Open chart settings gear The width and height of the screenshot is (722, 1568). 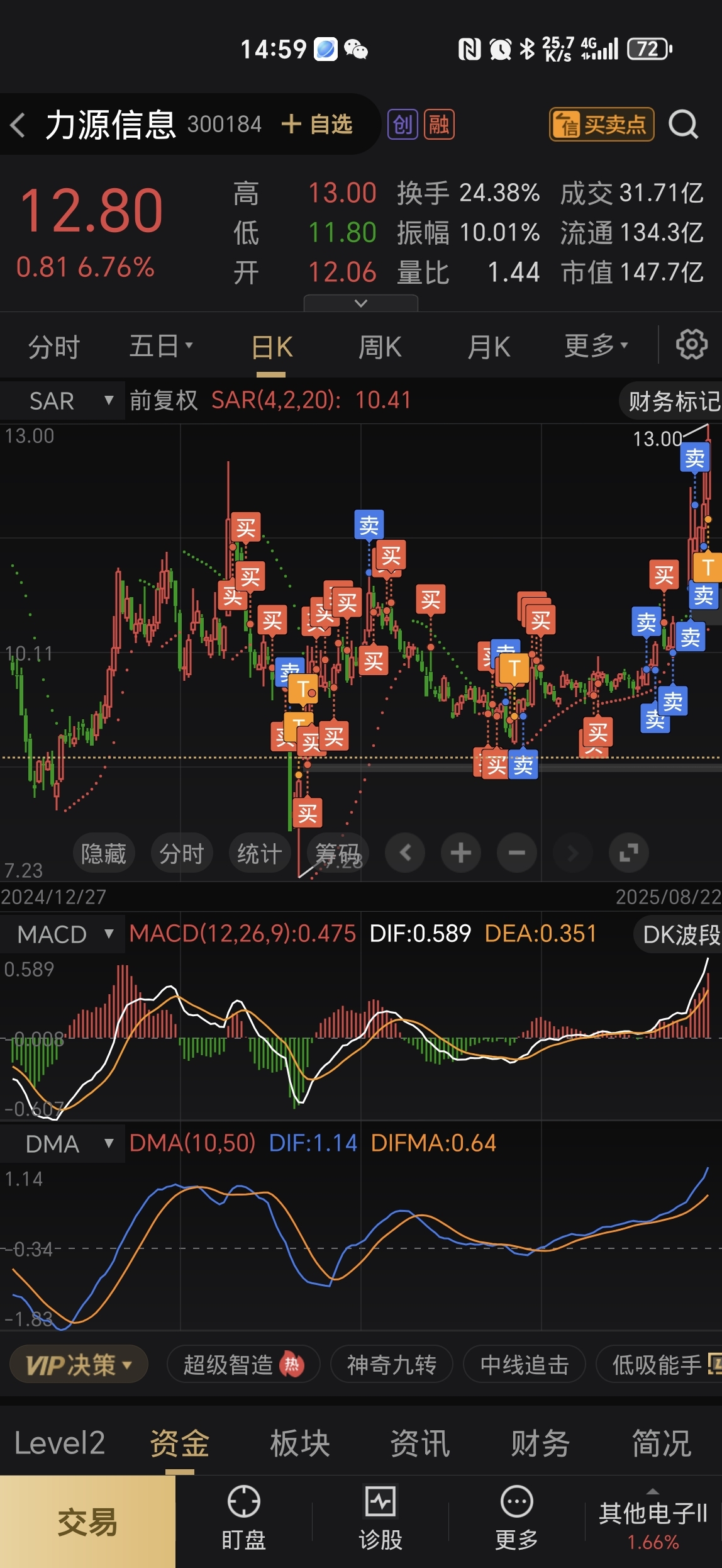(x=691, y=344)
